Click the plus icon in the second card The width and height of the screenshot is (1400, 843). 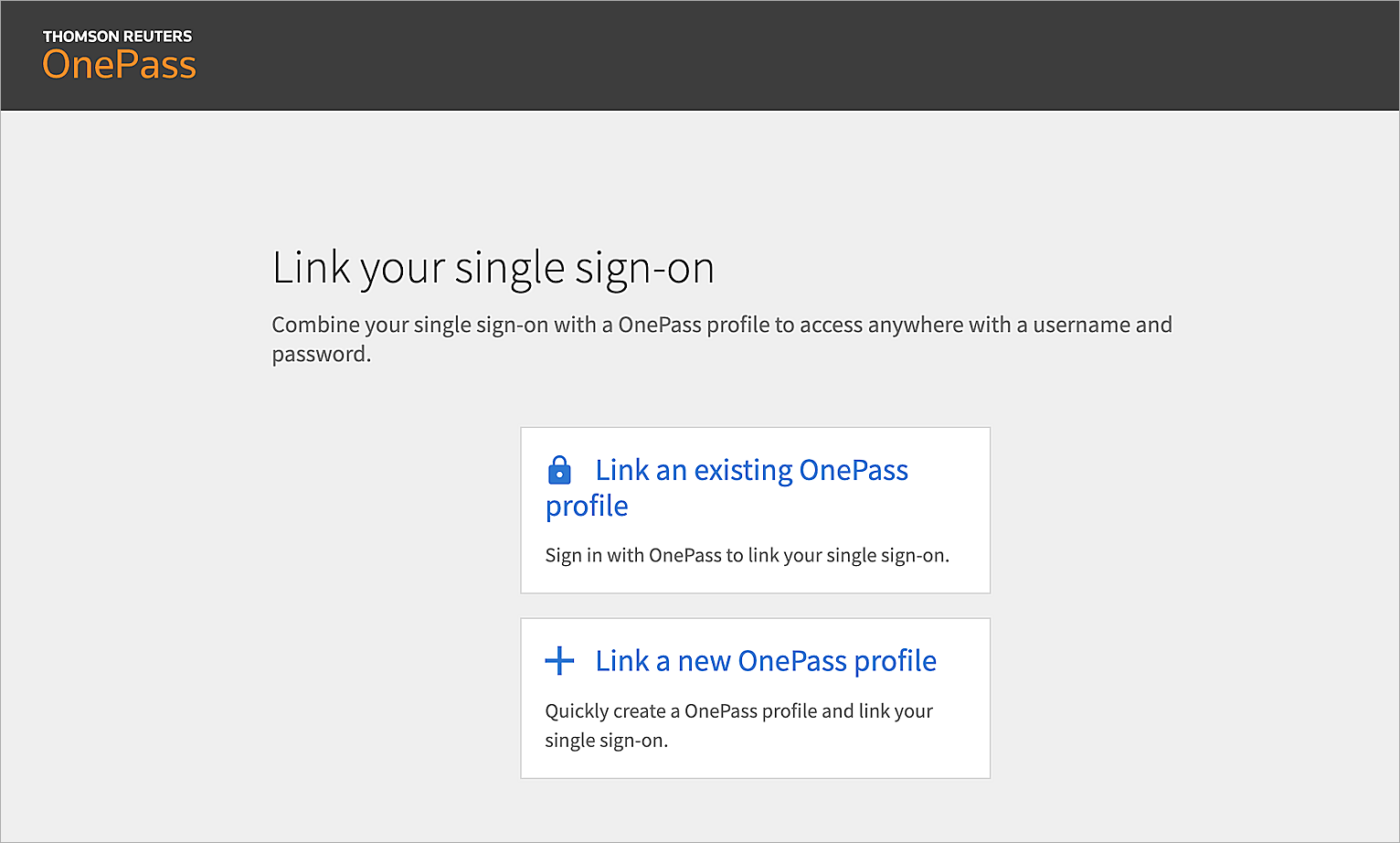pos(559,660)
